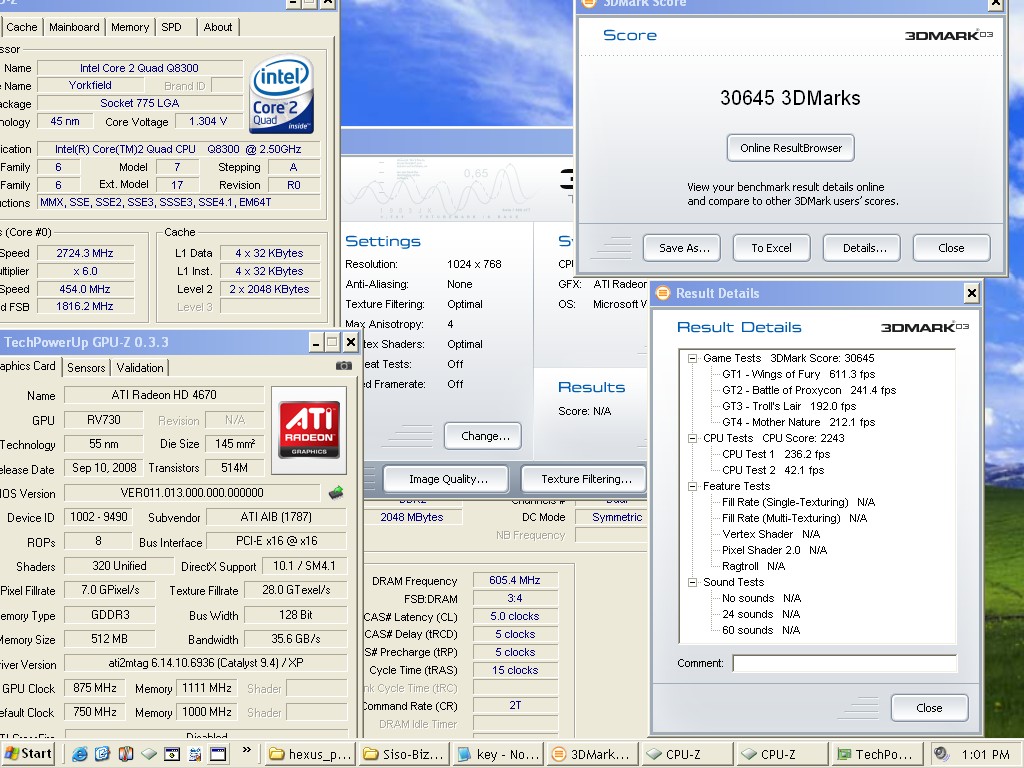Click the Start button
1024x768 pixels.
click(x=28, y=754)
